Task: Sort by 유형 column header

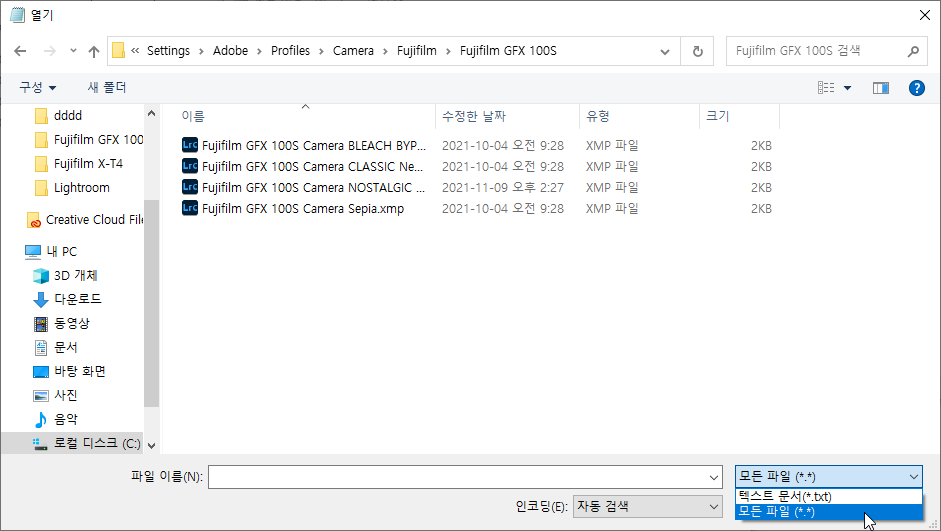Action: coord(598,116)
